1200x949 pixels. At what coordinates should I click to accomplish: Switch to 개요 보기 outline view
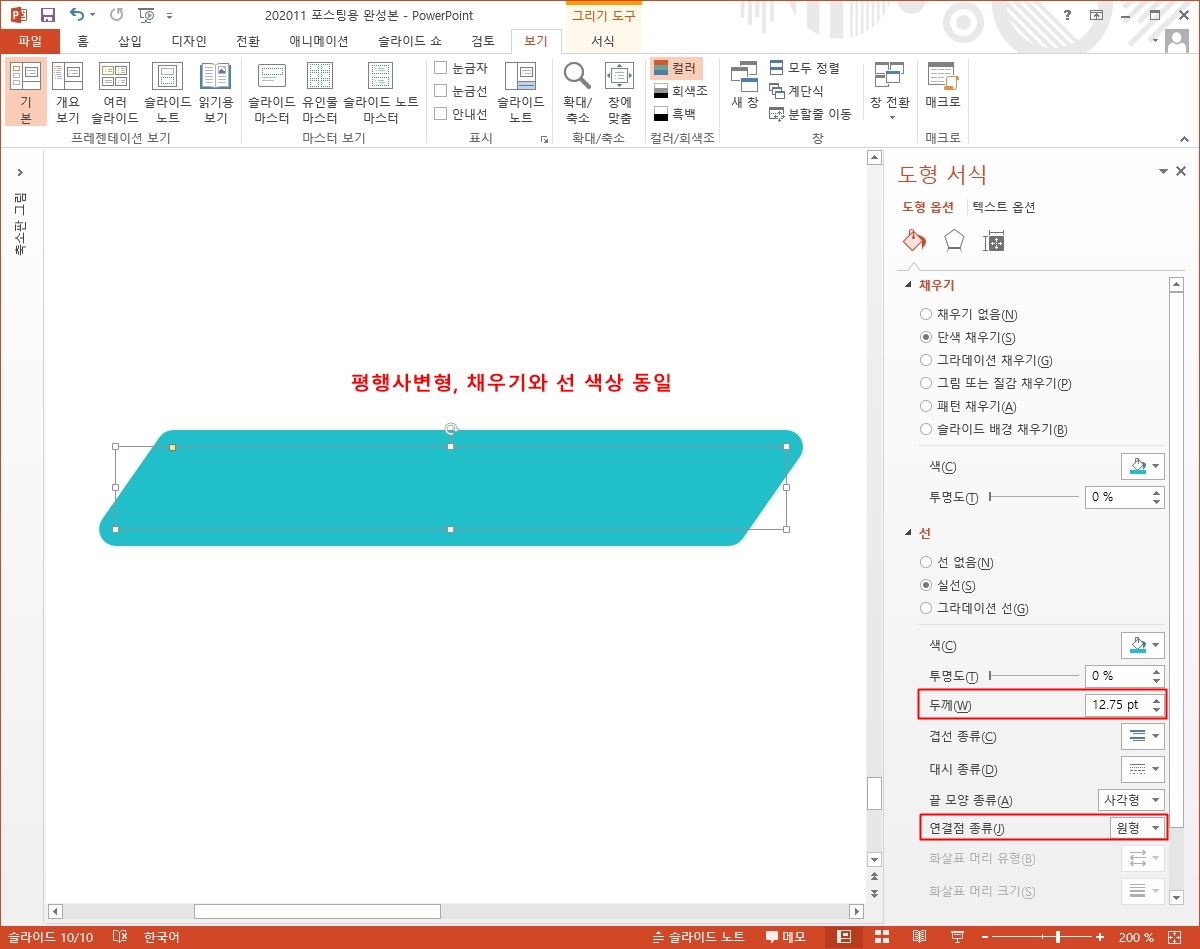pyautogui.click(x=67, y=92)
